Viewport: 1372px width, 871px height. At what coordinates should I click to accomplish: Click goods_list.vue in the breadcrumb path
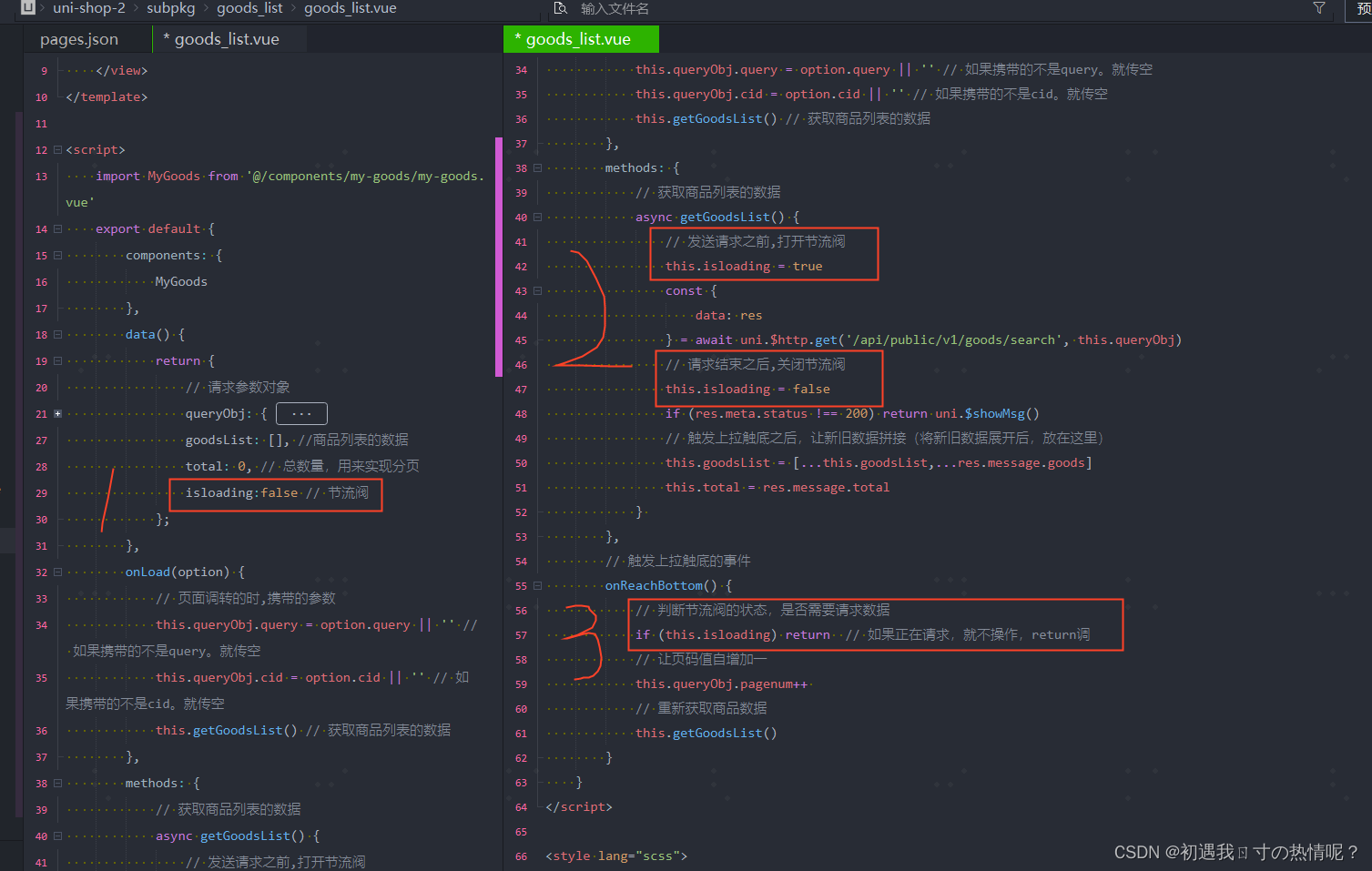(x=351, y=8)
